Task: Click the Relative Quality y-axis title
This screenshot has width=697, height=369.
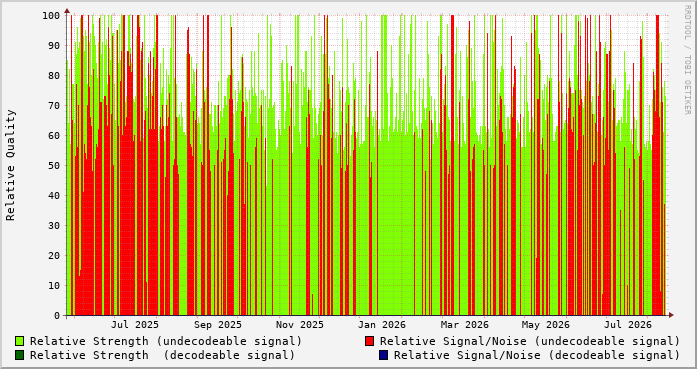Action: tap(11, 165)
